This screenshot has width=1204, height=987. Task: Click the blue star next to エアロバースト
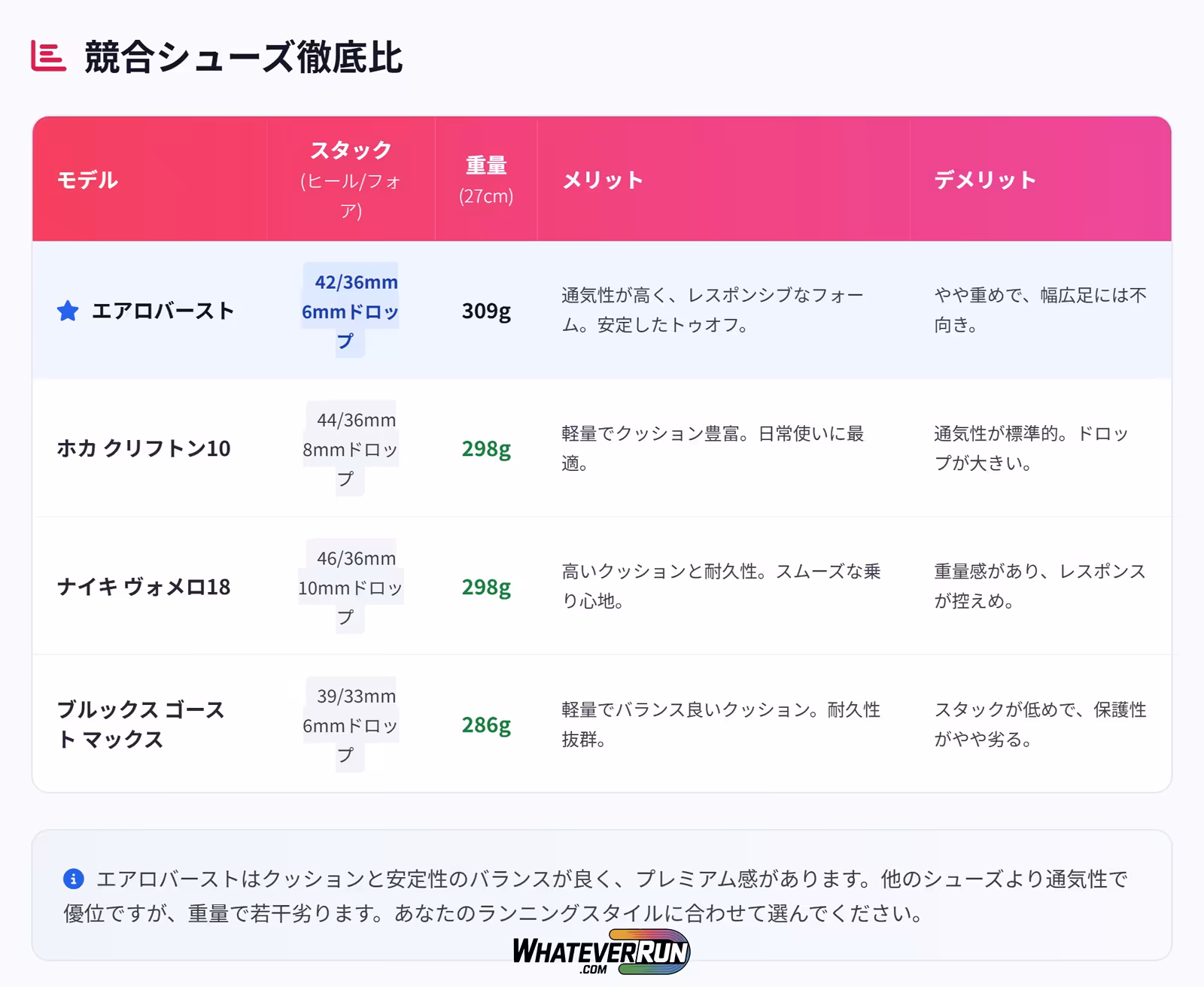[68, 311]
